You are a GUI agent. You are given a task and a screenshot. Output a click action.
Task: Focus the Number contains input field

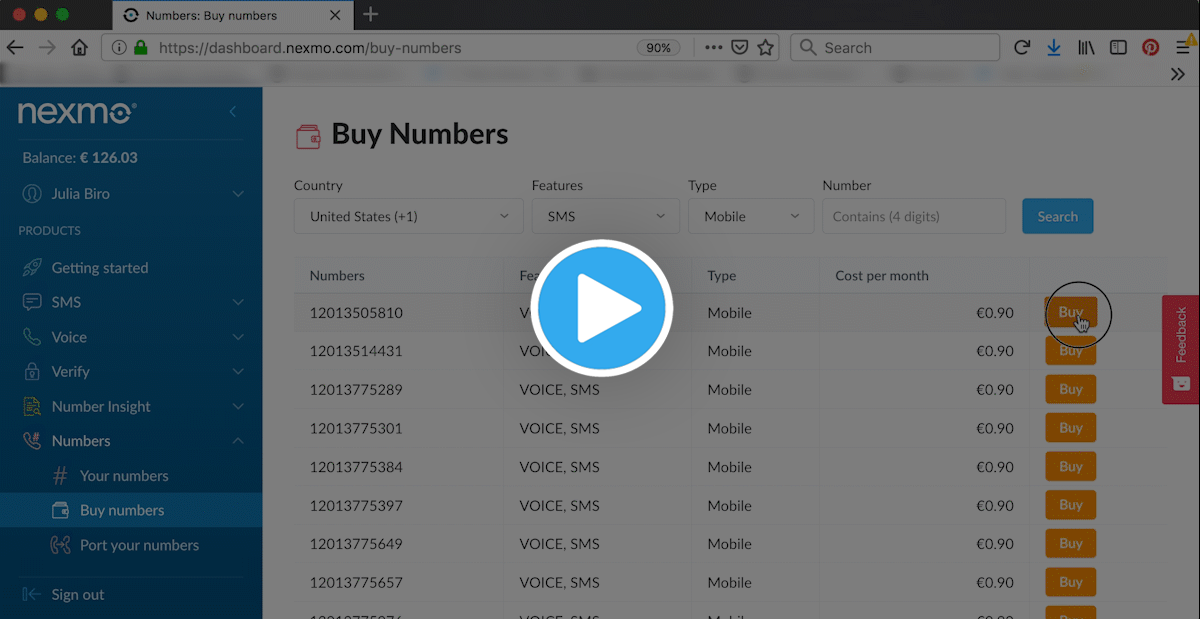[914, 216]
